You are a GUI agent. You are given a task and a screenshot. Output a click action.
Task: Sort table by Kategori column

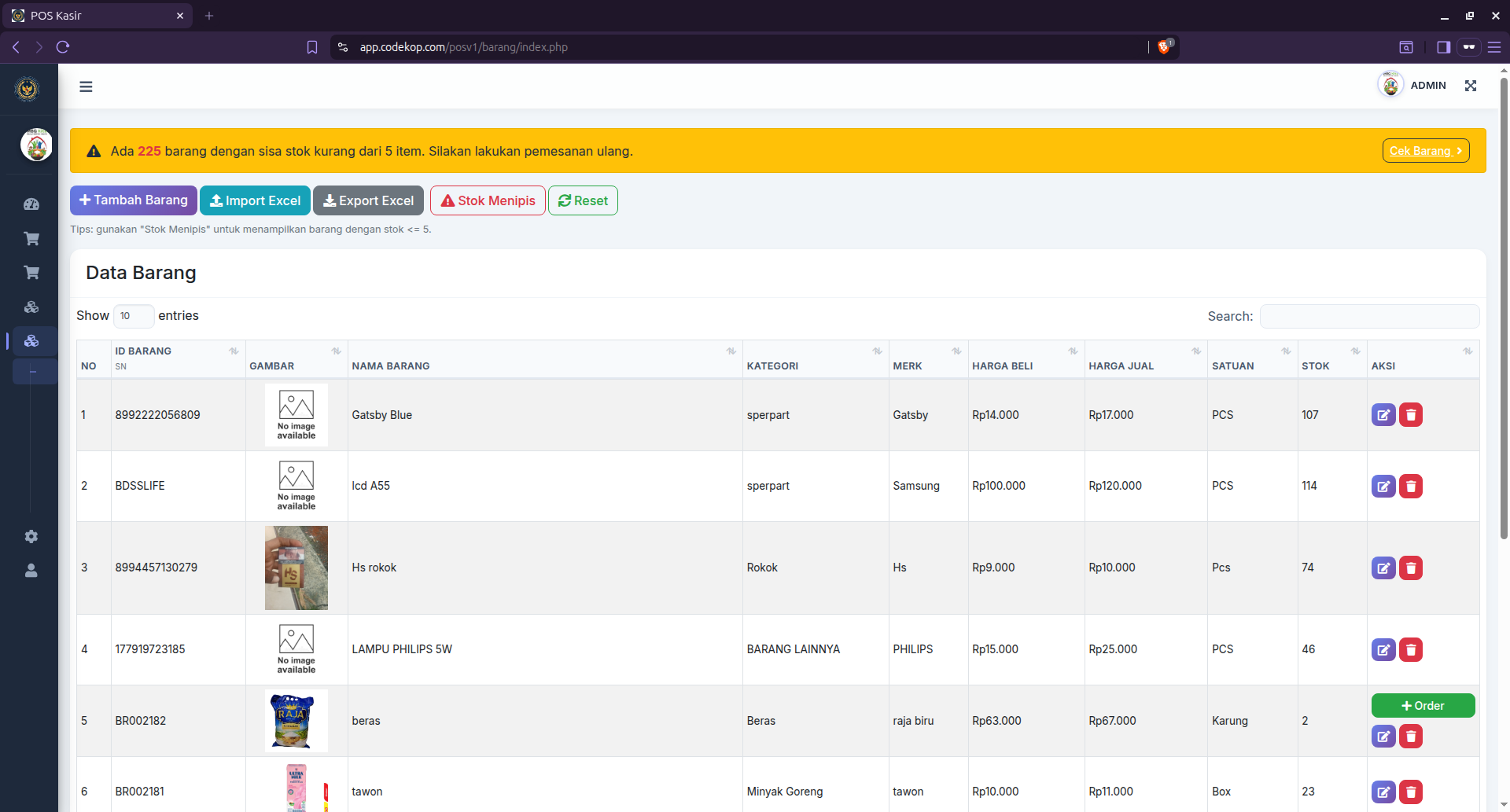[x=816, y=358]
